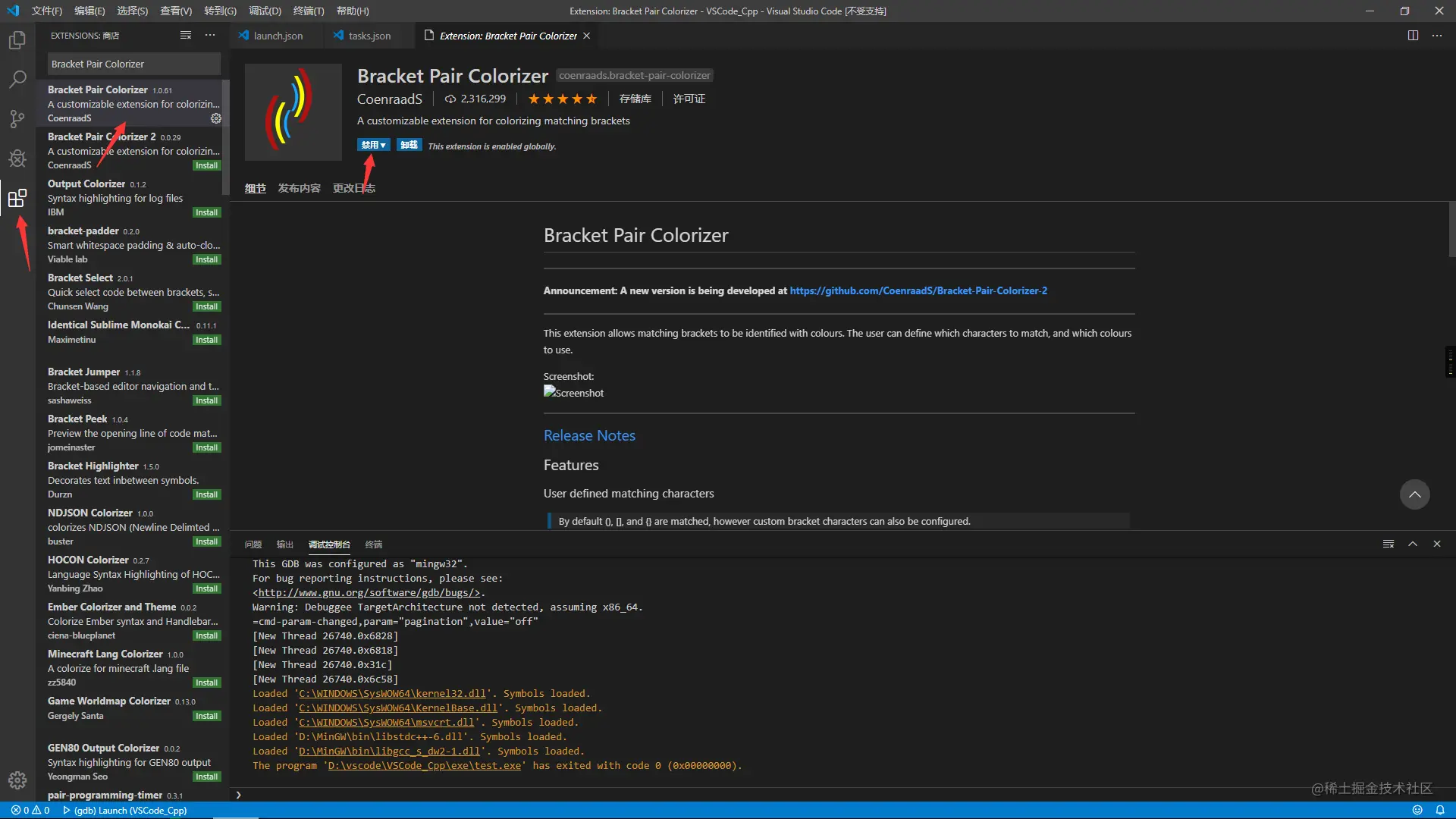Focus the extensions search box
This screenshot has width=1456, height=819.
[x=134, y=64]
